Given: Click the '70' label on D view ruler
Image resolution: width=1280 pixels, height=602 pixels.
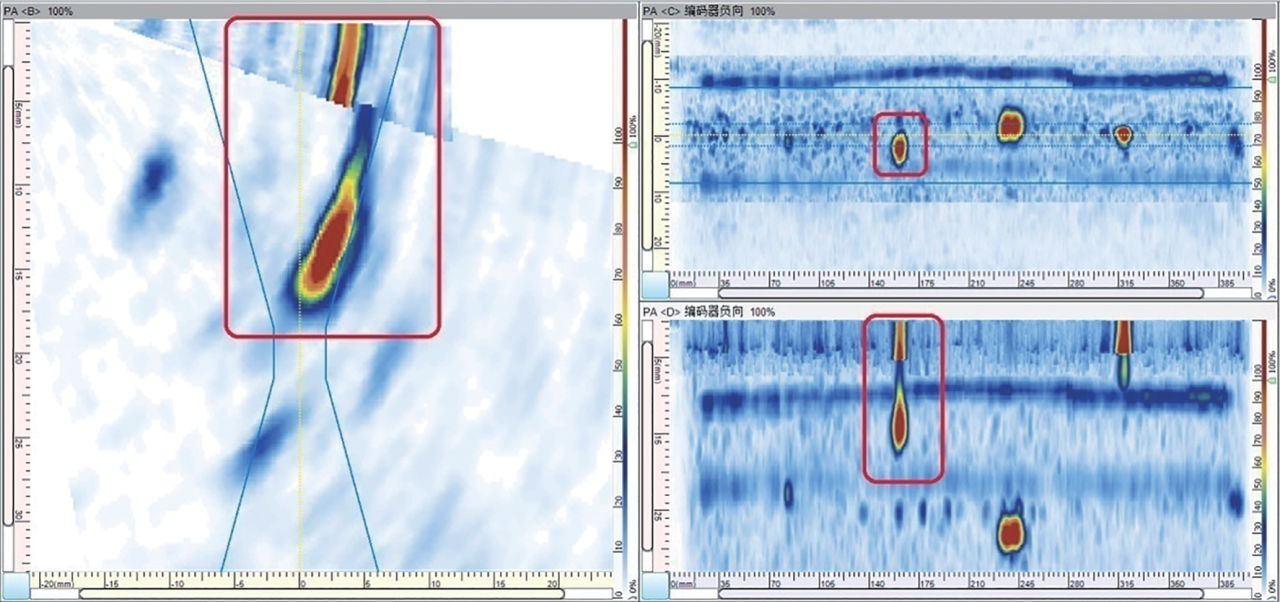Looking at the screenshot, I should [775, 584].
